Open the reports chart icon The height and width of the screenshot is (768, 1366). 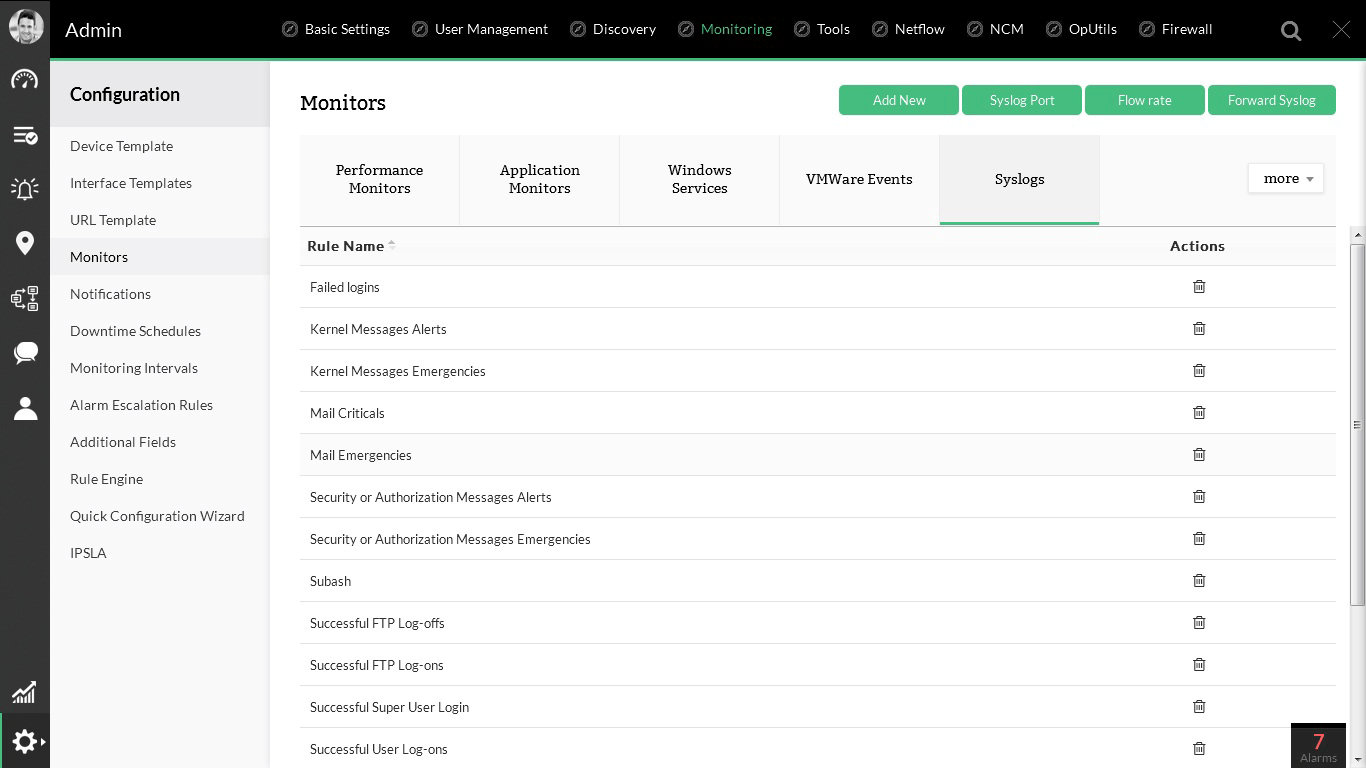(x=25, y=692)
